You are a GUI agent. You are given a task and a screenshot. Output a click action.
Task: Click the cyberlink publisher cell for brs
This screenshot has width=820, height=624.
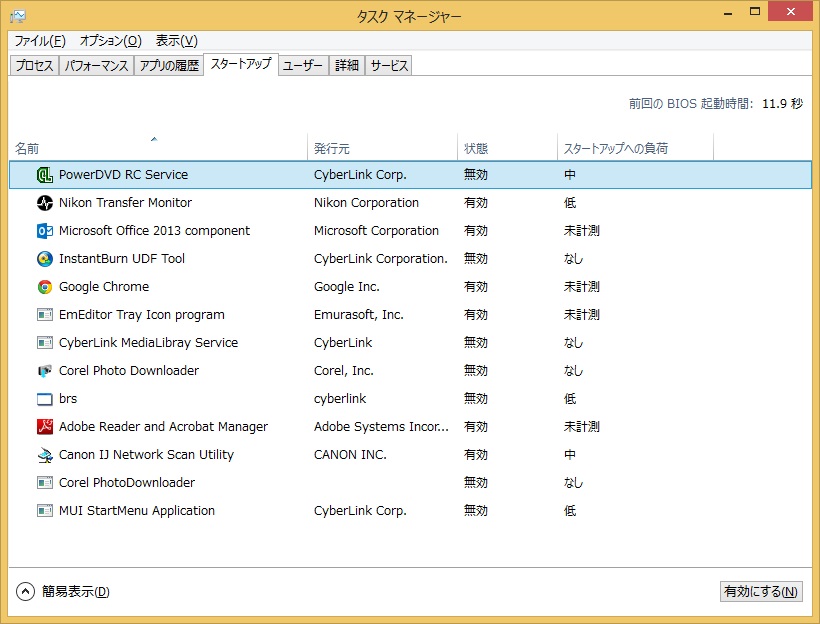tap(340, 399)
